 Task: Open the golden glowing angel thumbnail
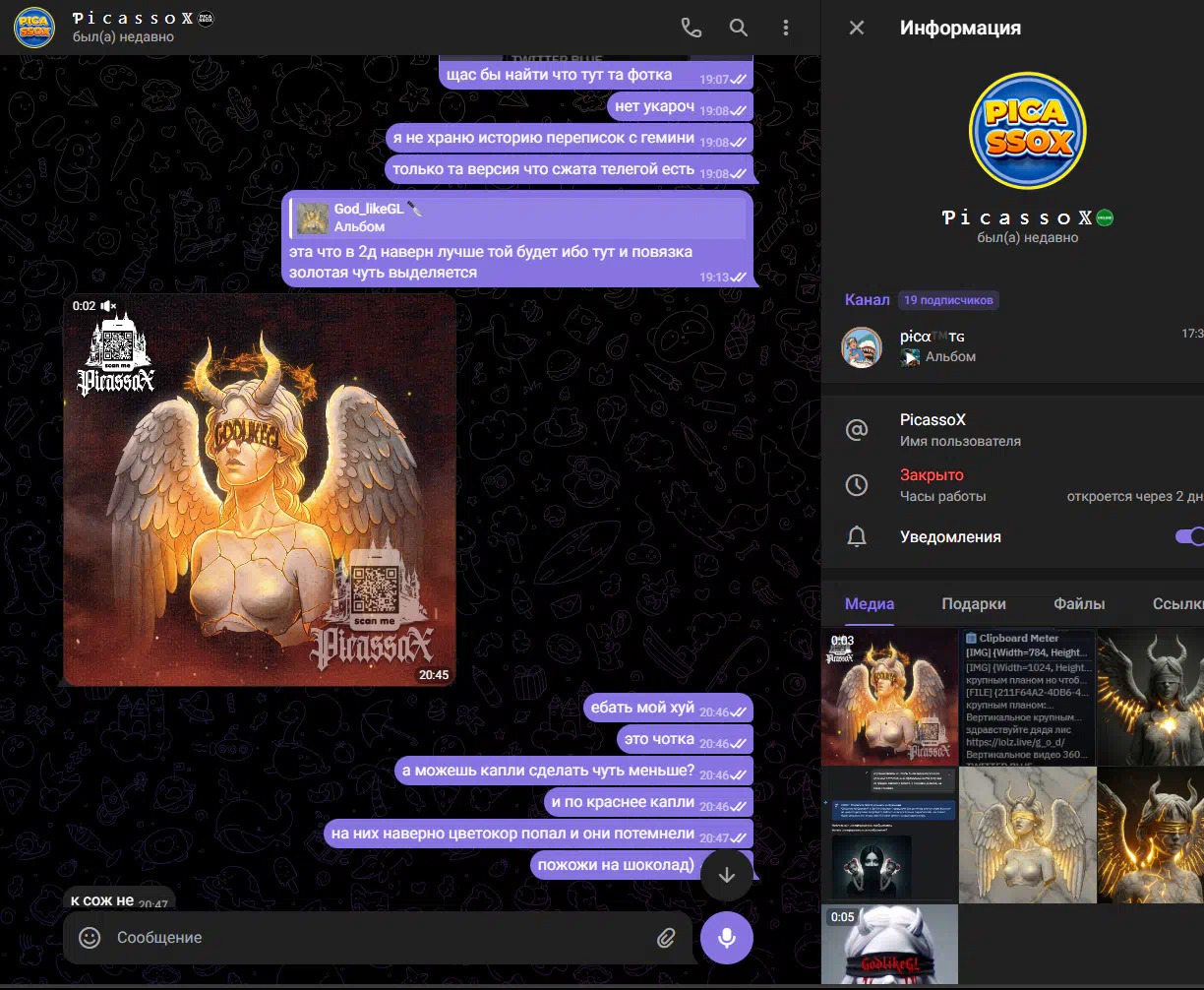pyautogui.click(x=1151, y=835)
